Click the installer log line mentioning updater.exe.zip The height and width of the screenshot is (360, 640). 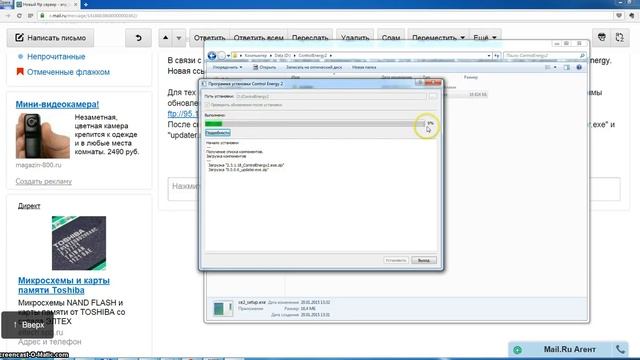tap(238, 169)
